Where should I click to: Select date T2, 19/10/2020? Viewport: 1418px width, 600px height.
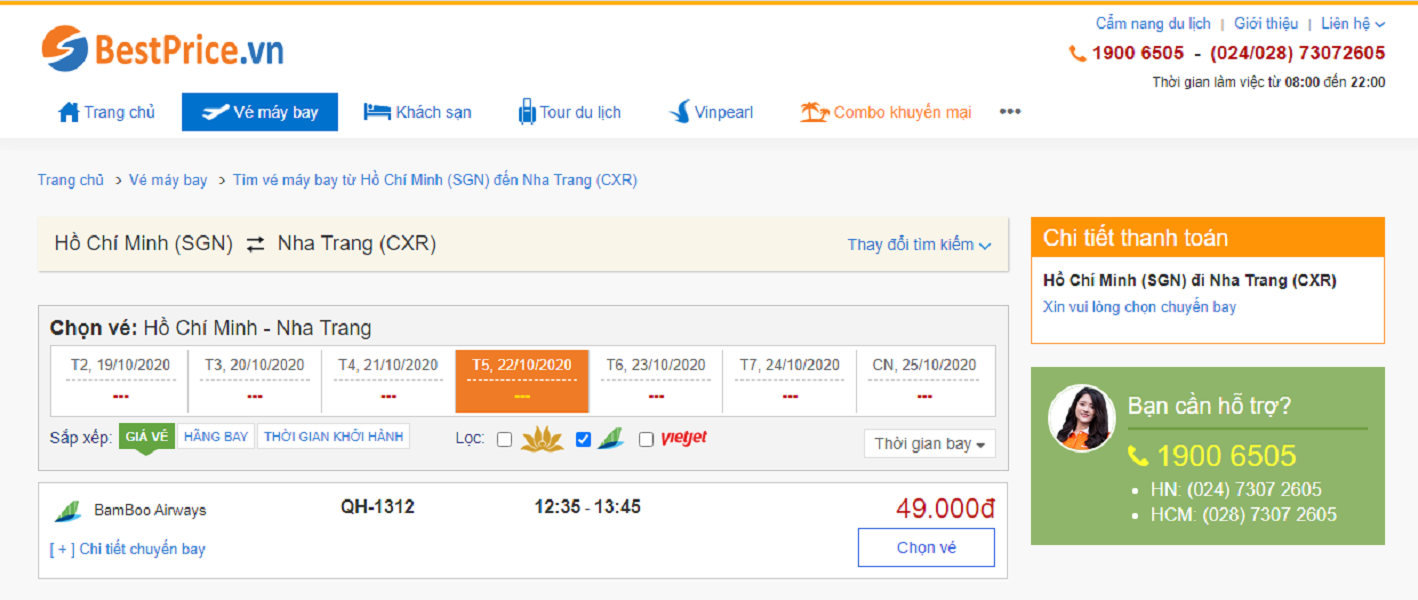click(121, 380)
